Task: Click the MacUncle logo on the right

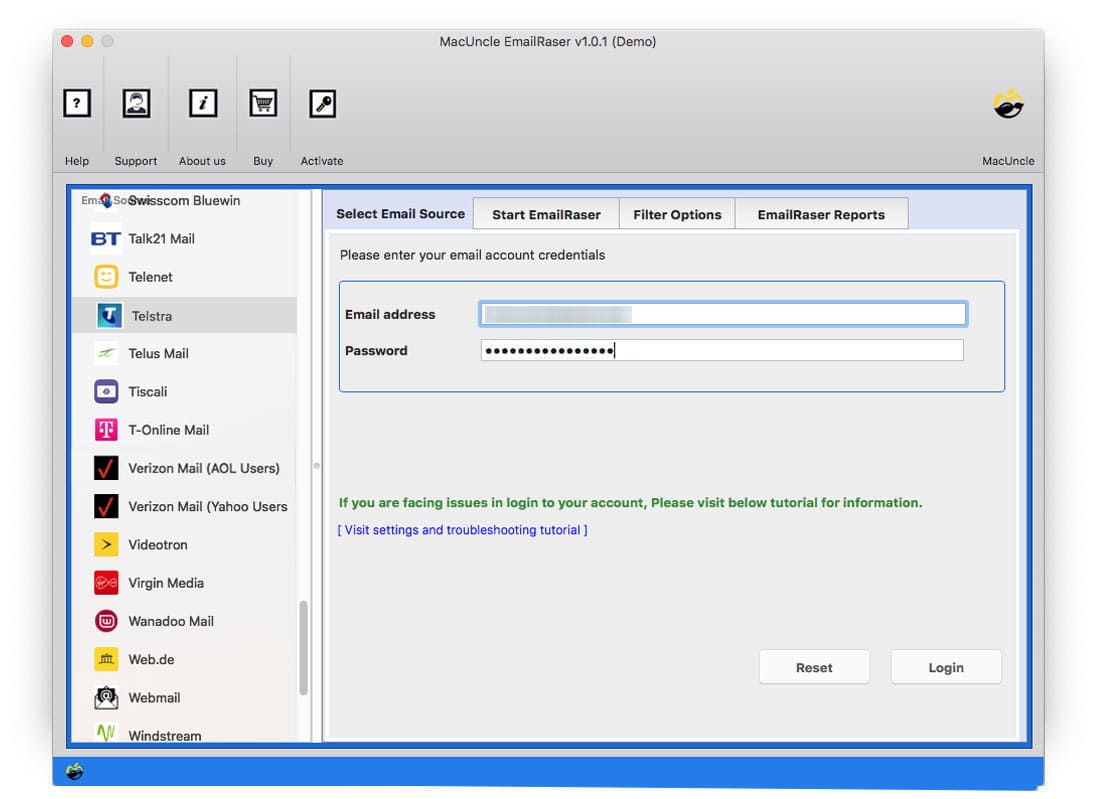Action: [1008, 103]
